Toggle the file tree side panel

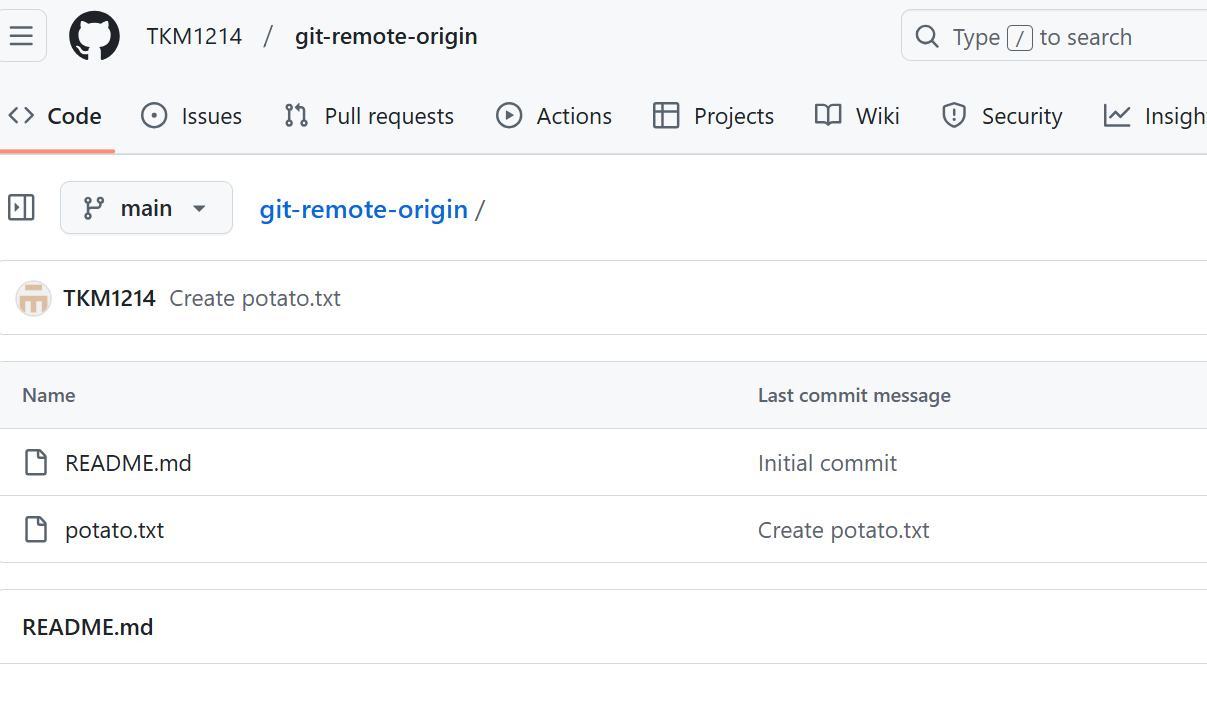pyautogui.click(x=21, y=208)
